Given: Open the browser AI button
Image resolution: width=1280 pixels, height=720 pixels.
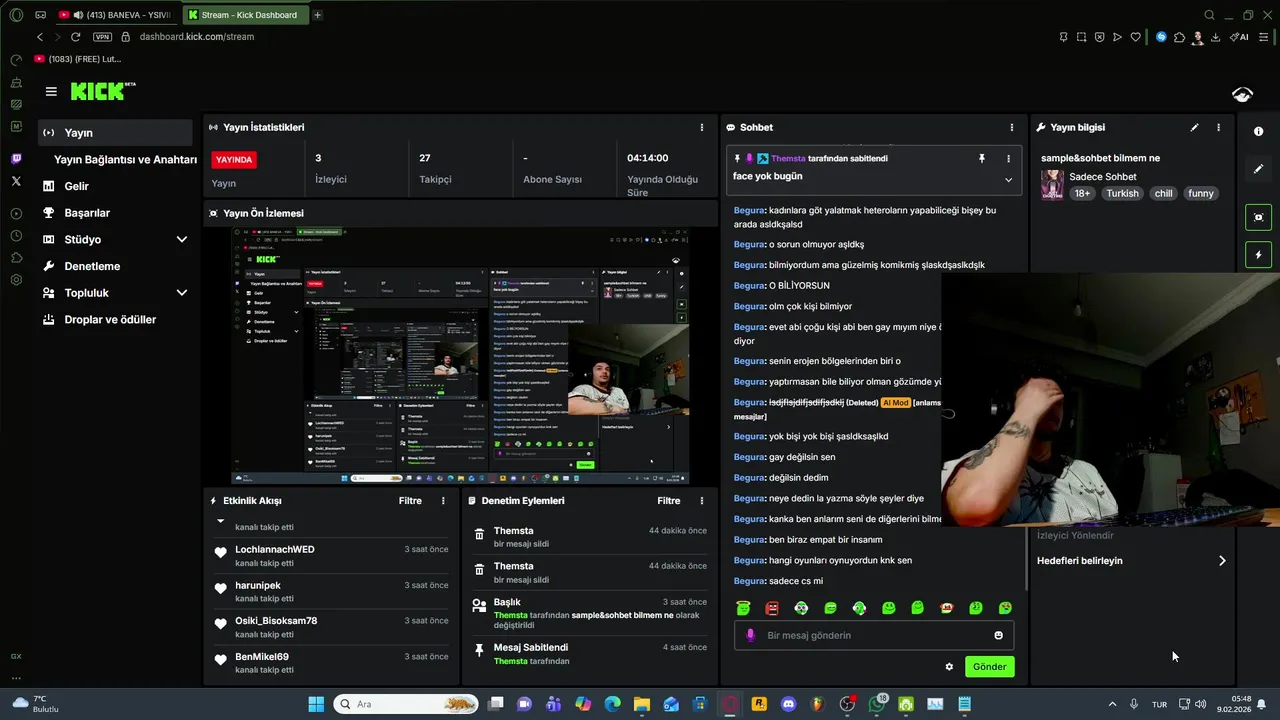Looking at the screenshot, I should (x=1239, y=37).
